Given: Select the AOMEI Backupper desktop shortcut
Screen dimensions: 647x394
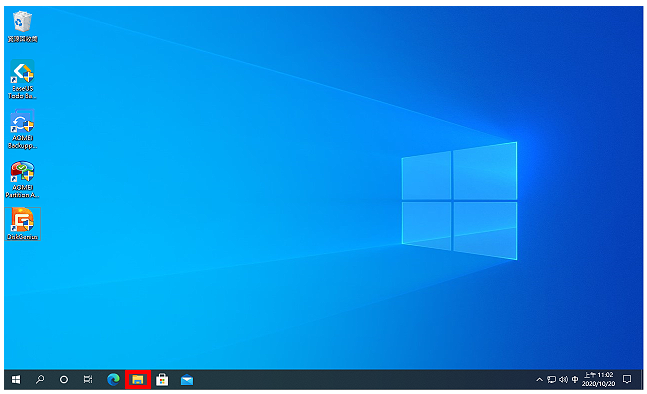Looking at the screenshot, I should pyautogui.click(x=22, y=129).
